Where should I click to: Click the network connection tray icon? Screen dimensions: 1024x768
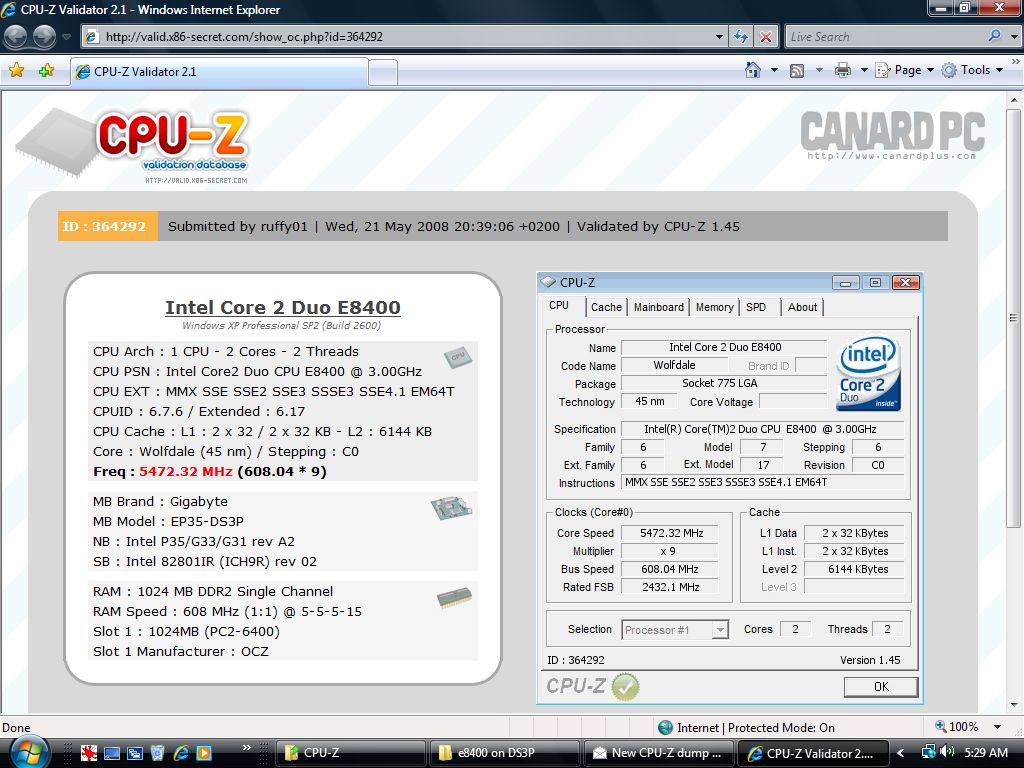pyautogui.click(x=928, y=752)
